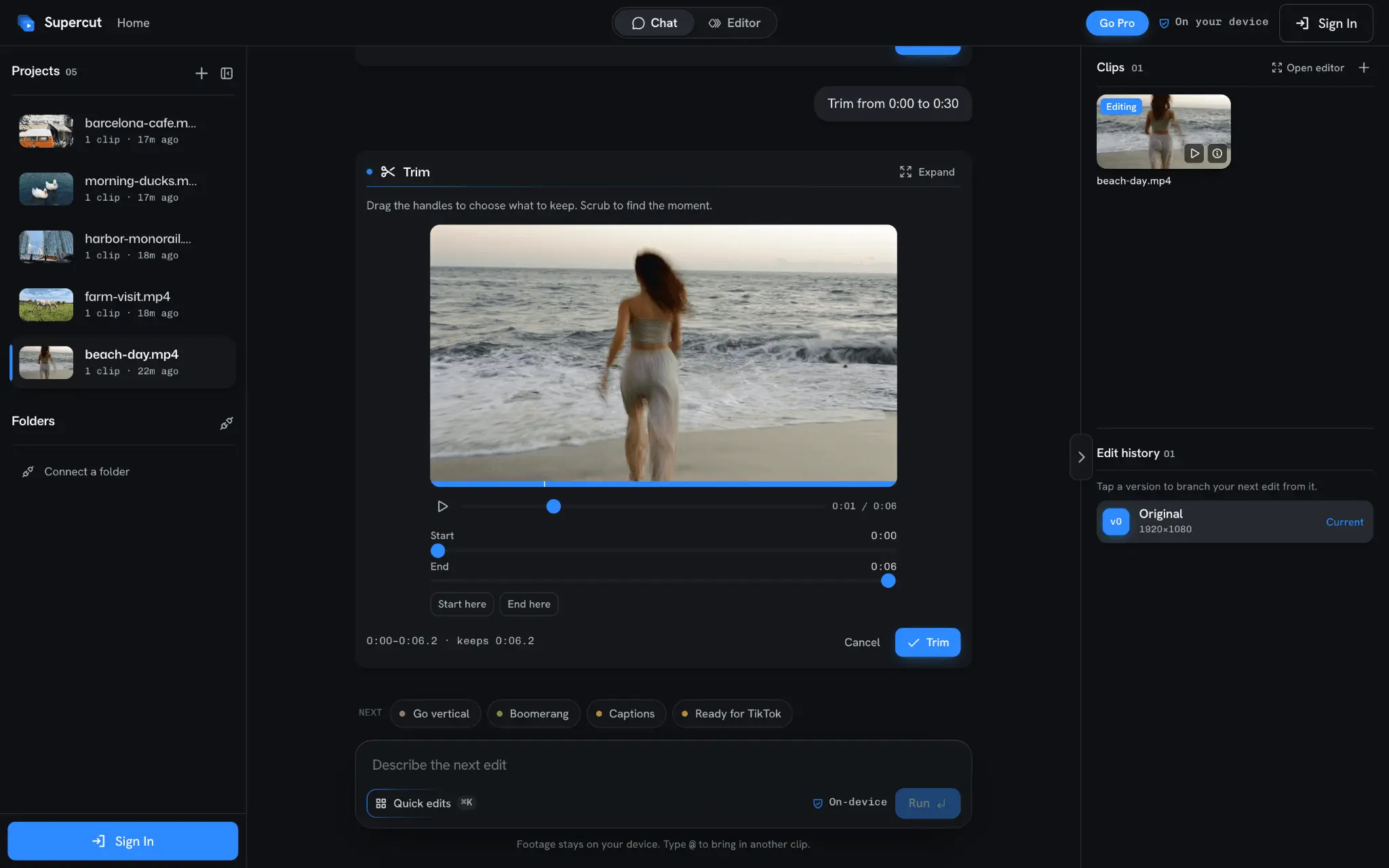
Task: Go to Home in top bar
Action: [133, 23]
